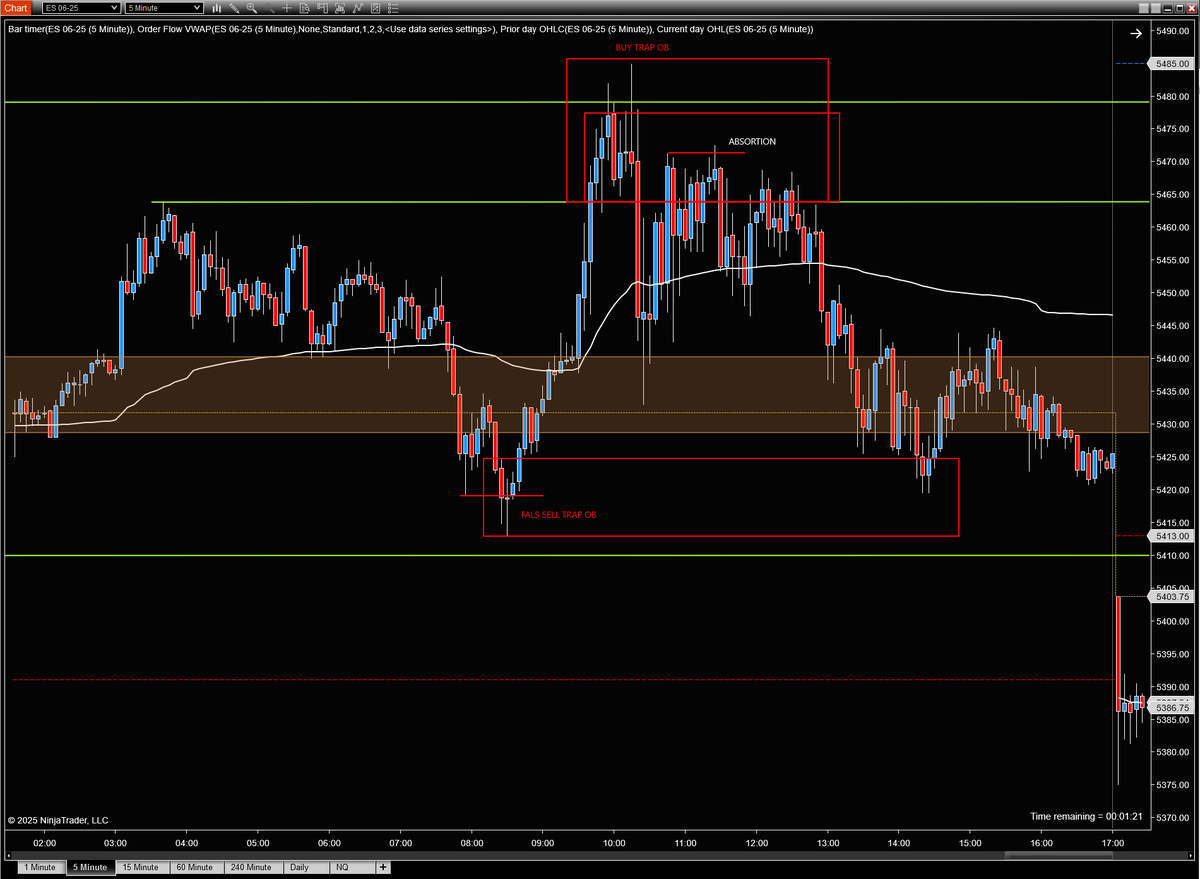Open the Data Series dialog icon
The width and height of the screenshot is (1200, 879).
340,8
